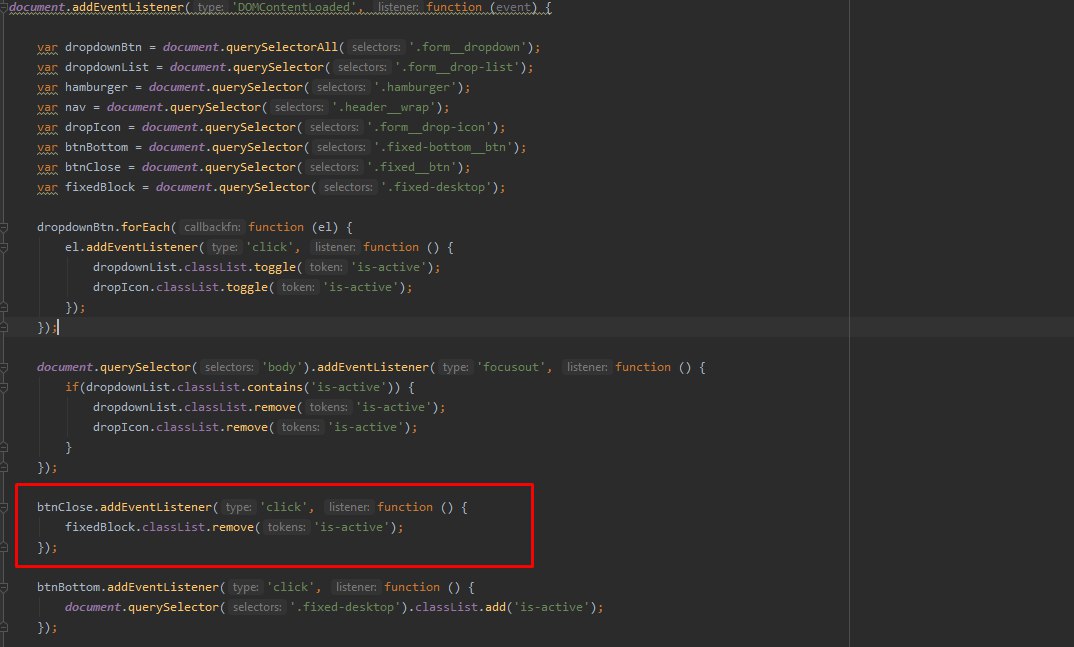Click 'function' keyword on the btnBottom line
This screenshot has height=647, width=1074.
point(412,587)
